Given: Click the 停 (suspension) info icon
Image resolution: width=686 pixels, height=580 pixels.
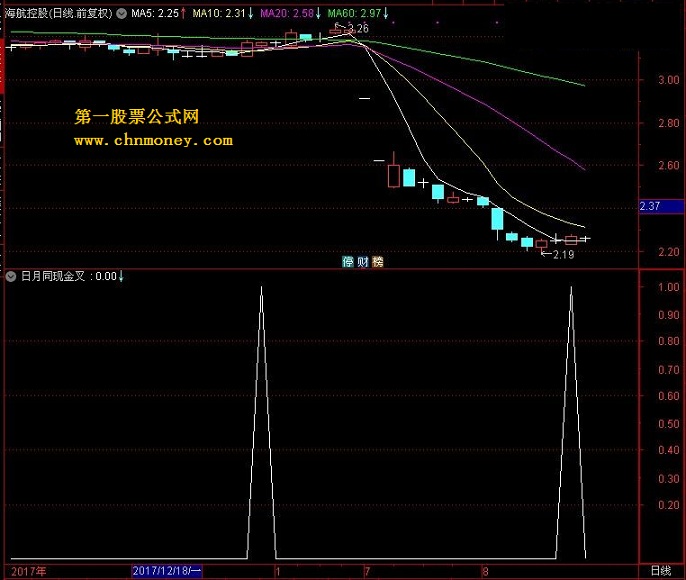Looking at the screenshot, I should pos(347,262).
